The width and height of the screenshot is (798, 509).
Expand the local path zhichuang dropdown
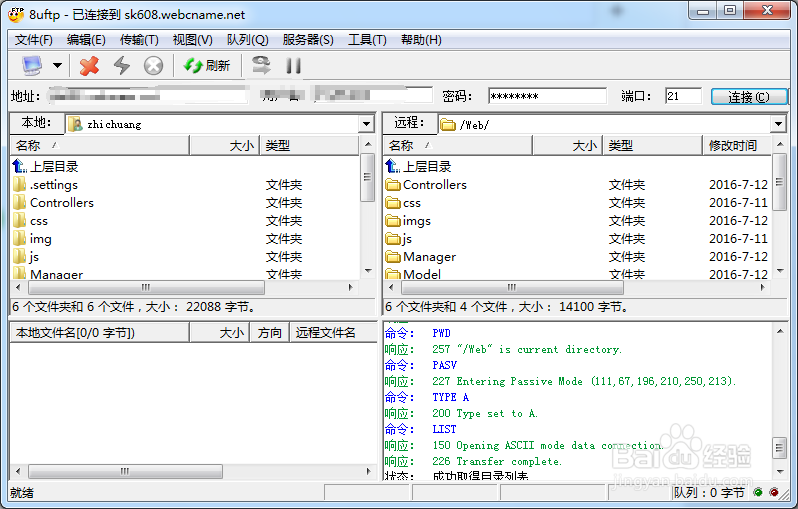click(x=366, y=124)
